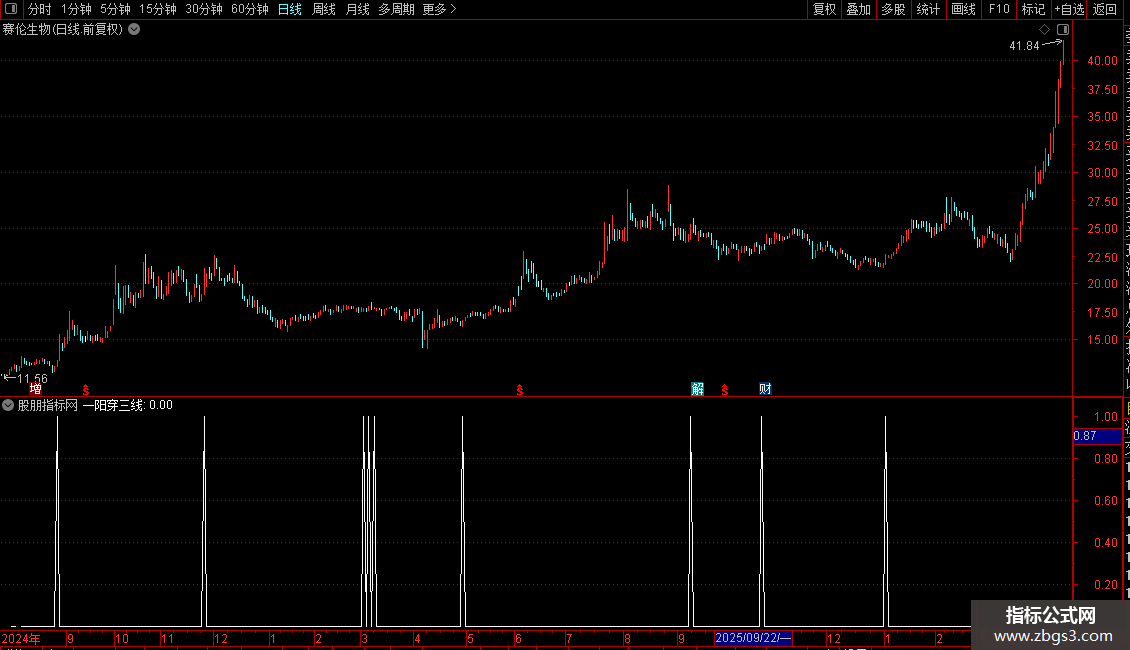This screenshot has height=650, width=1130.
Task: Click the red 增 event marker
Action: [35, 389]
